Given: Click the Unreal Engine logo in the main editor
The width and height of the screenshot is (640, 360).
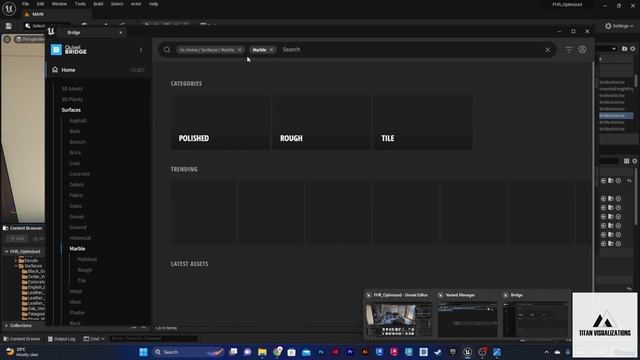Looking at the screenshot, I should (9, 9).
